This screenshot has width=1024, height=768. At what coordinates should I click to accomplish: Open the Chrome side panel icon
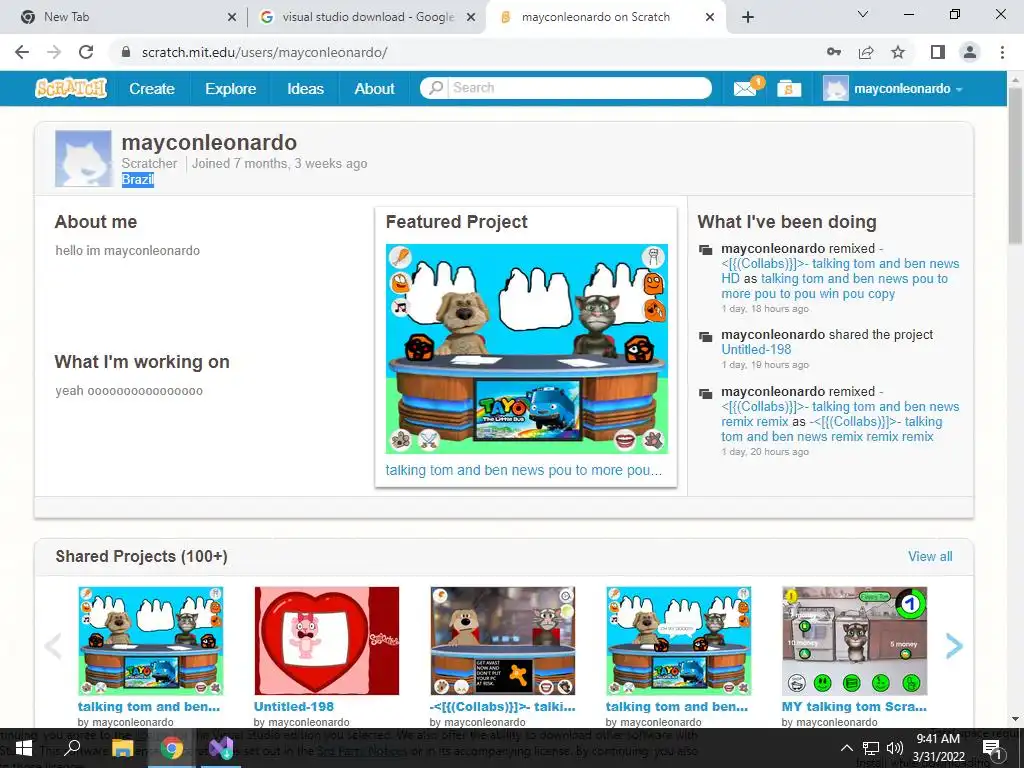click(938, 52)
